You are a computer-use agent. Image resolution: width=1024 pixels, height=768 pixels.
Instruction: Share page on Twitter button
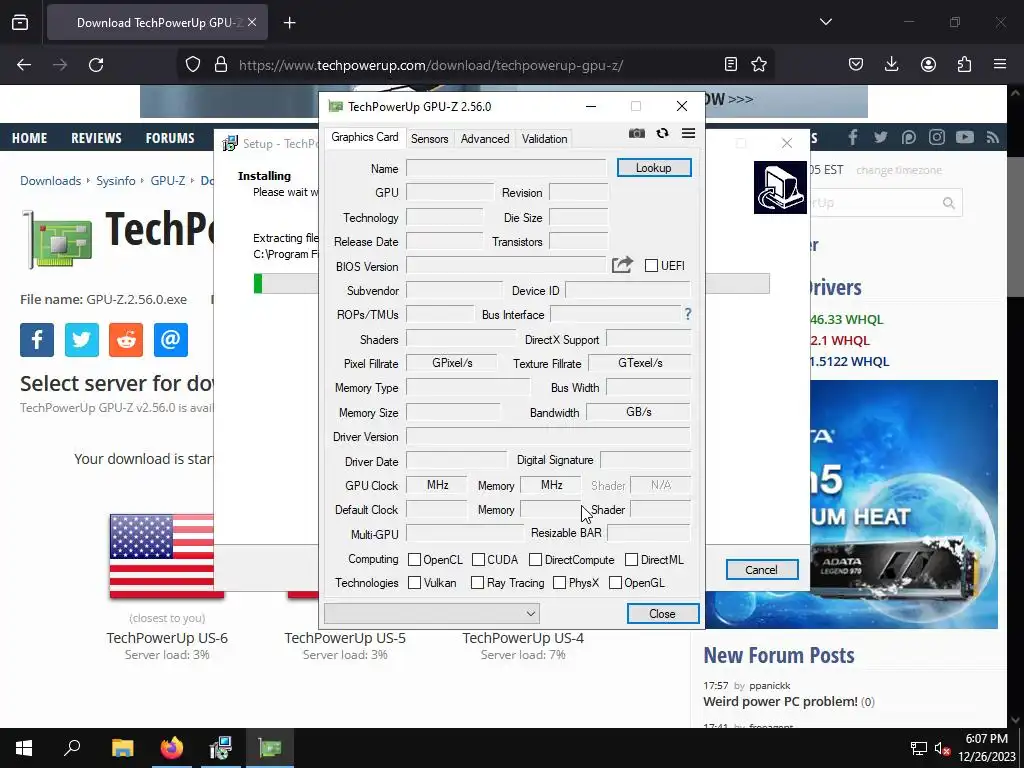(x=82, y=340)
